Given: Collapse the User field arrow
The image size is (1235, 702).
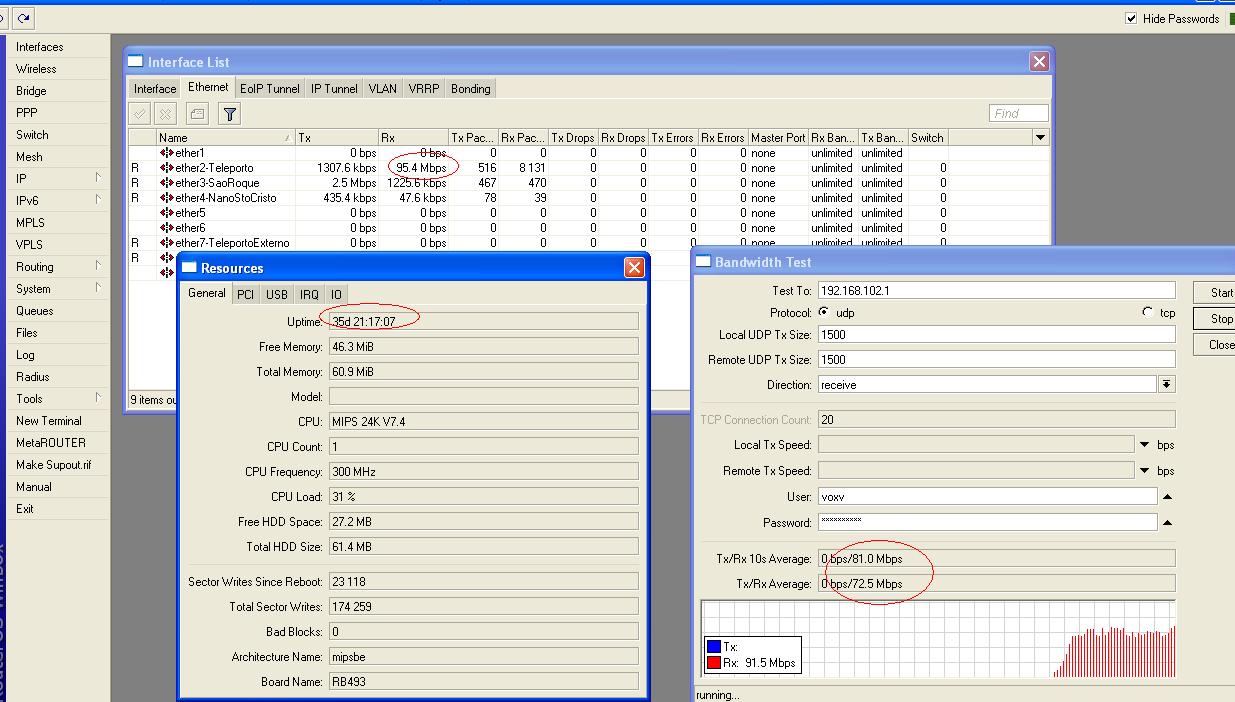Looking at the screenshot, I should pyautogui.click(x=1167, y=496).
